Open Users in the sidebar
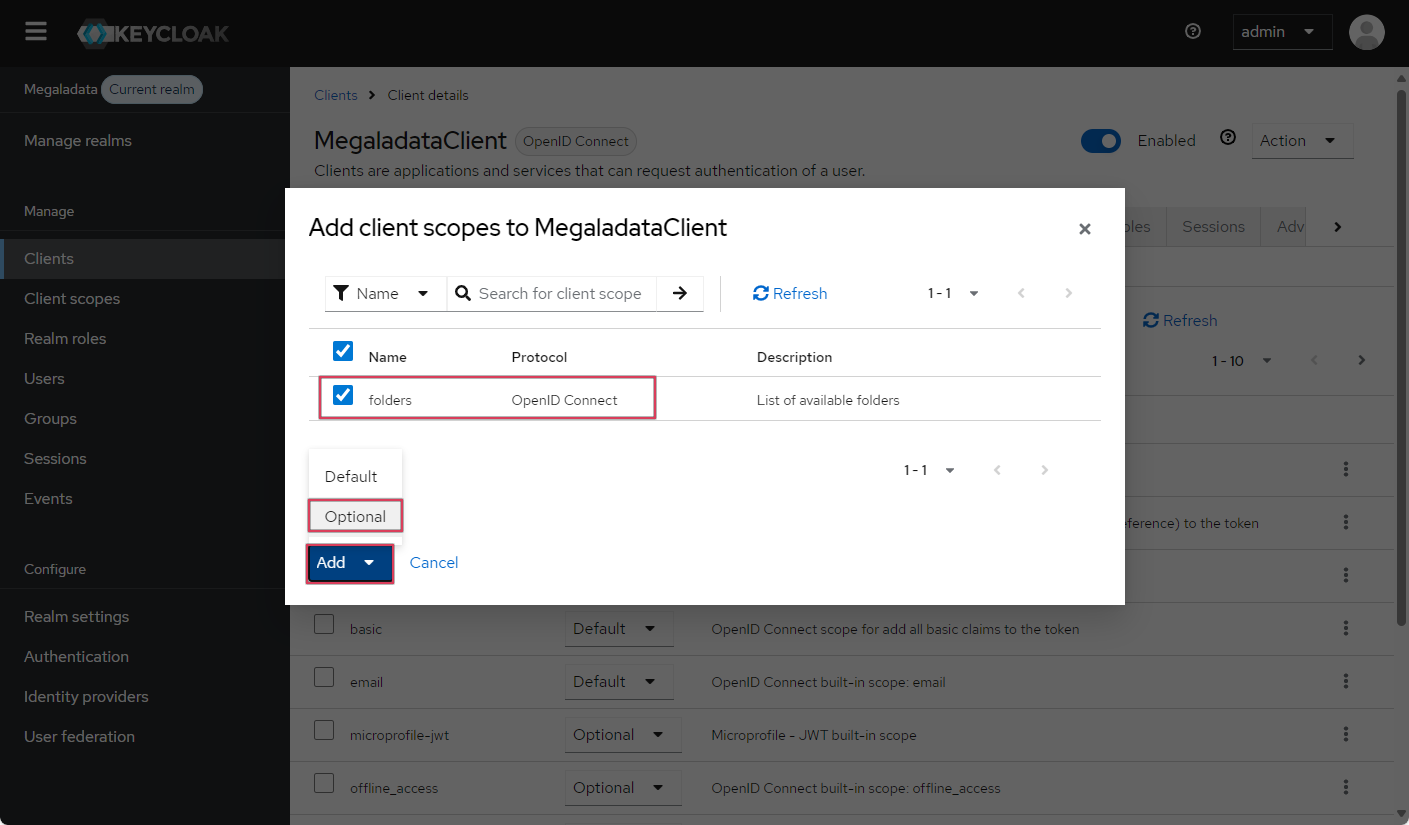The height and width of the screenshot is (825, 1409). tap(145, 379)
